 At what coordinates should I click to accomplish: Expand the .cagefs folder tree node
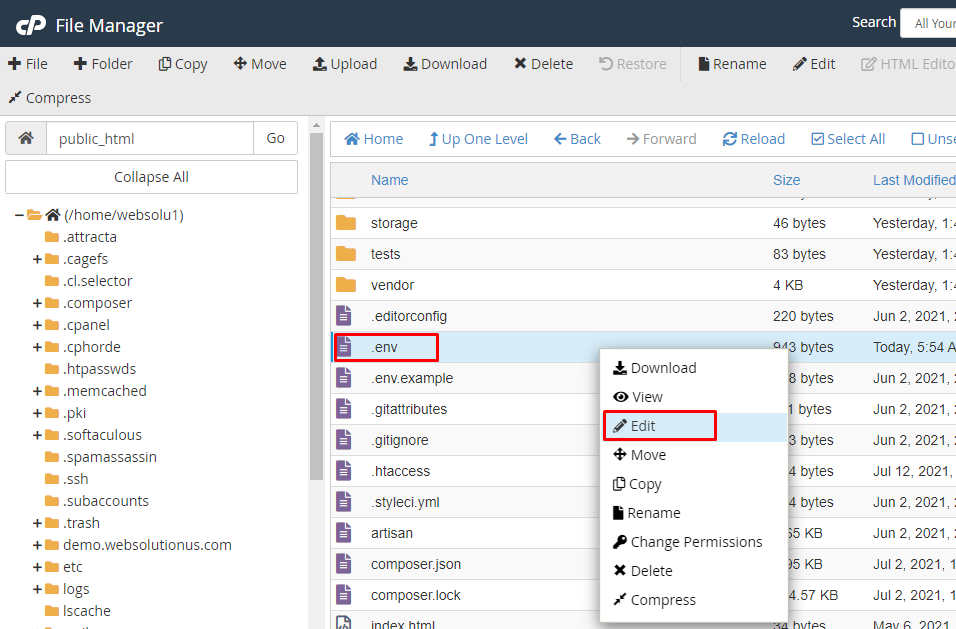[37, 259]
